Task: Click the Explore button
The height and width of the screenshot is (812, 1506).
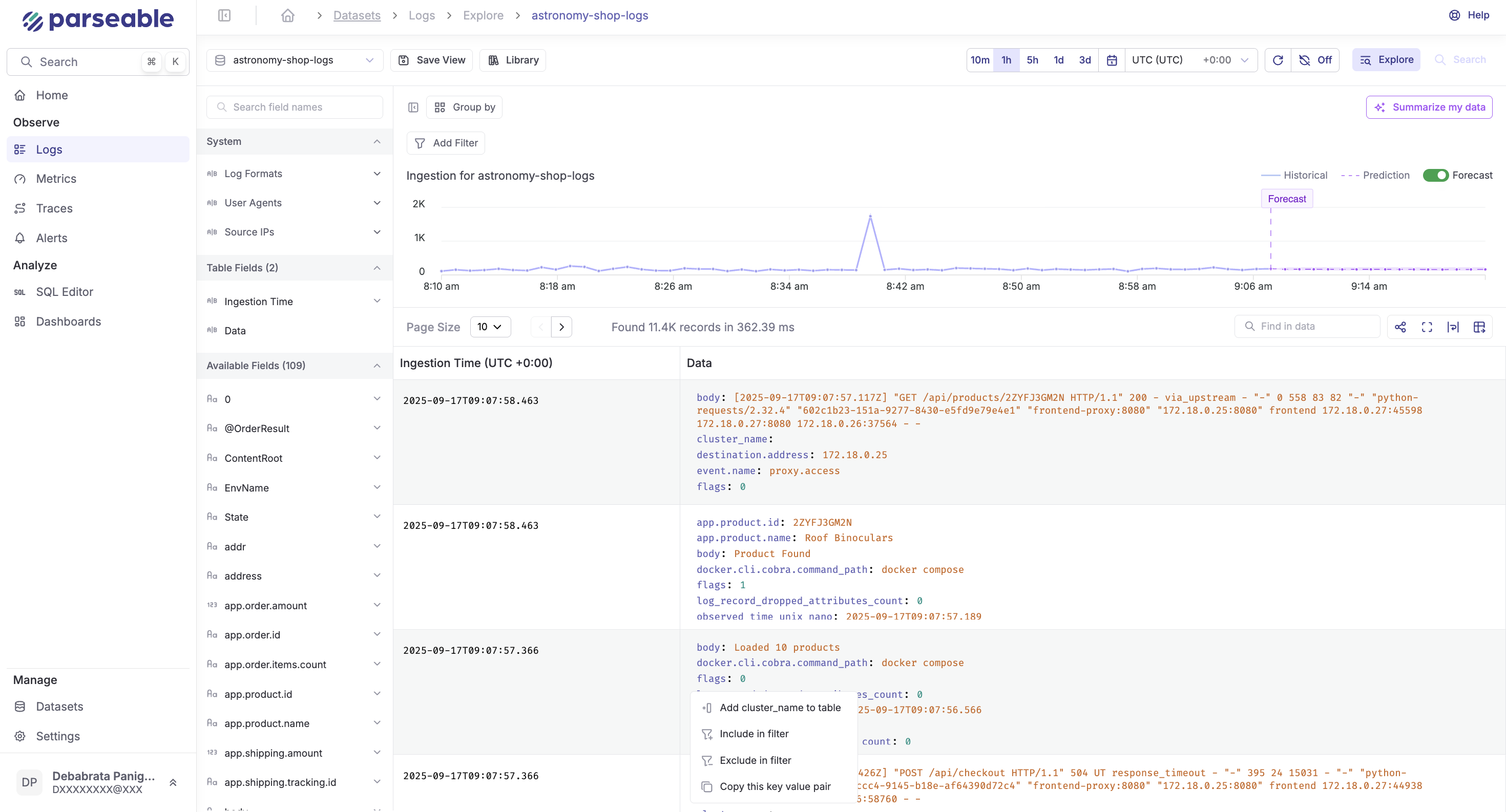Action: coord(1386,60)
